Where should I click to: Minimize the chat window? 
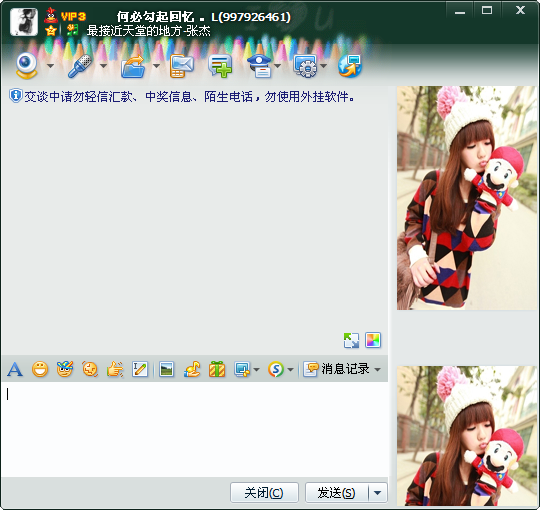click(460, 10)
